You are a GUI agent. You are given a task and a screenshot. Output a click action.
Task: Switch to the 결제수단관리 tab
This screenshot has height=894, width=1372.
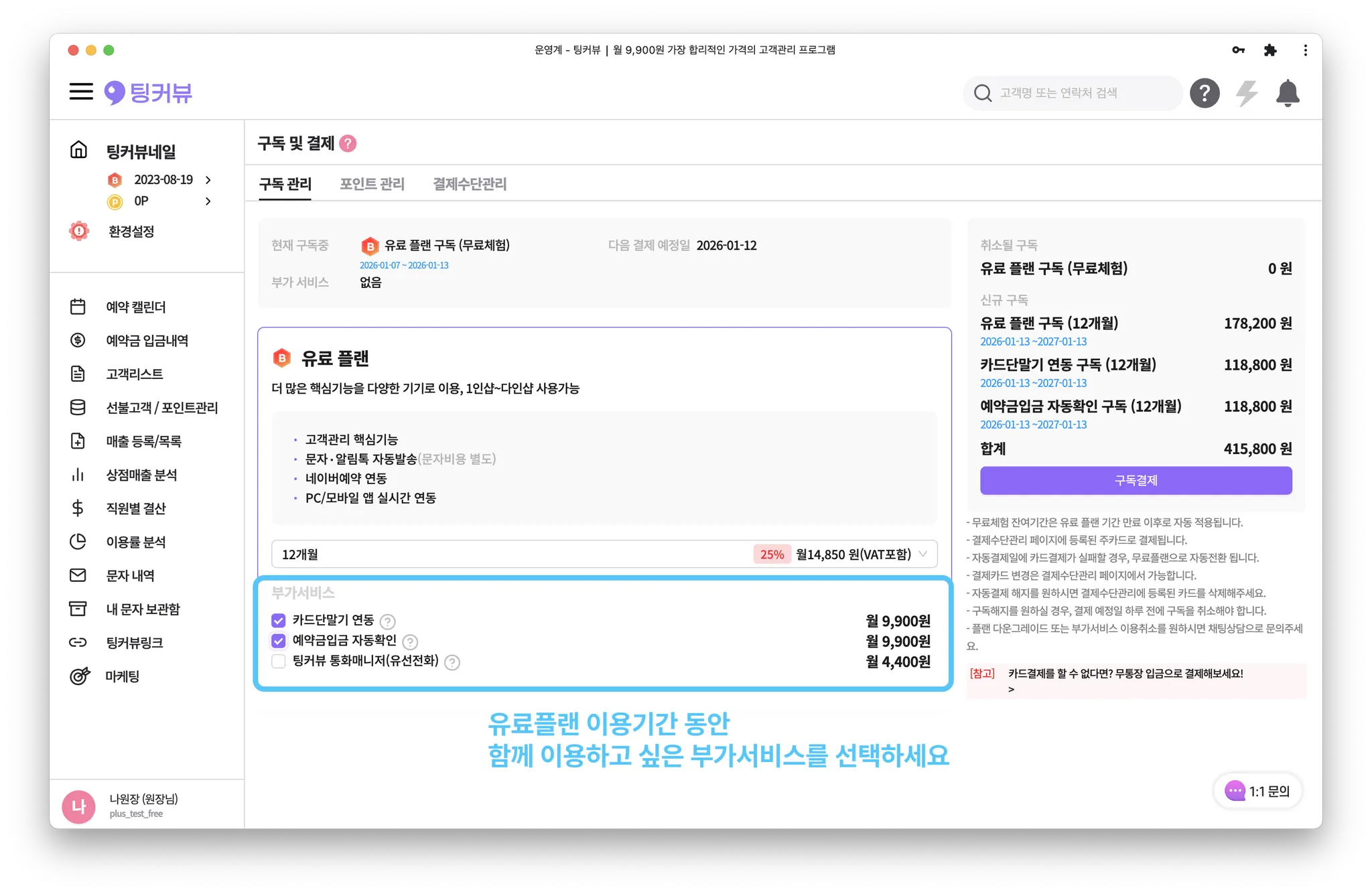click(x=470, y=184)
